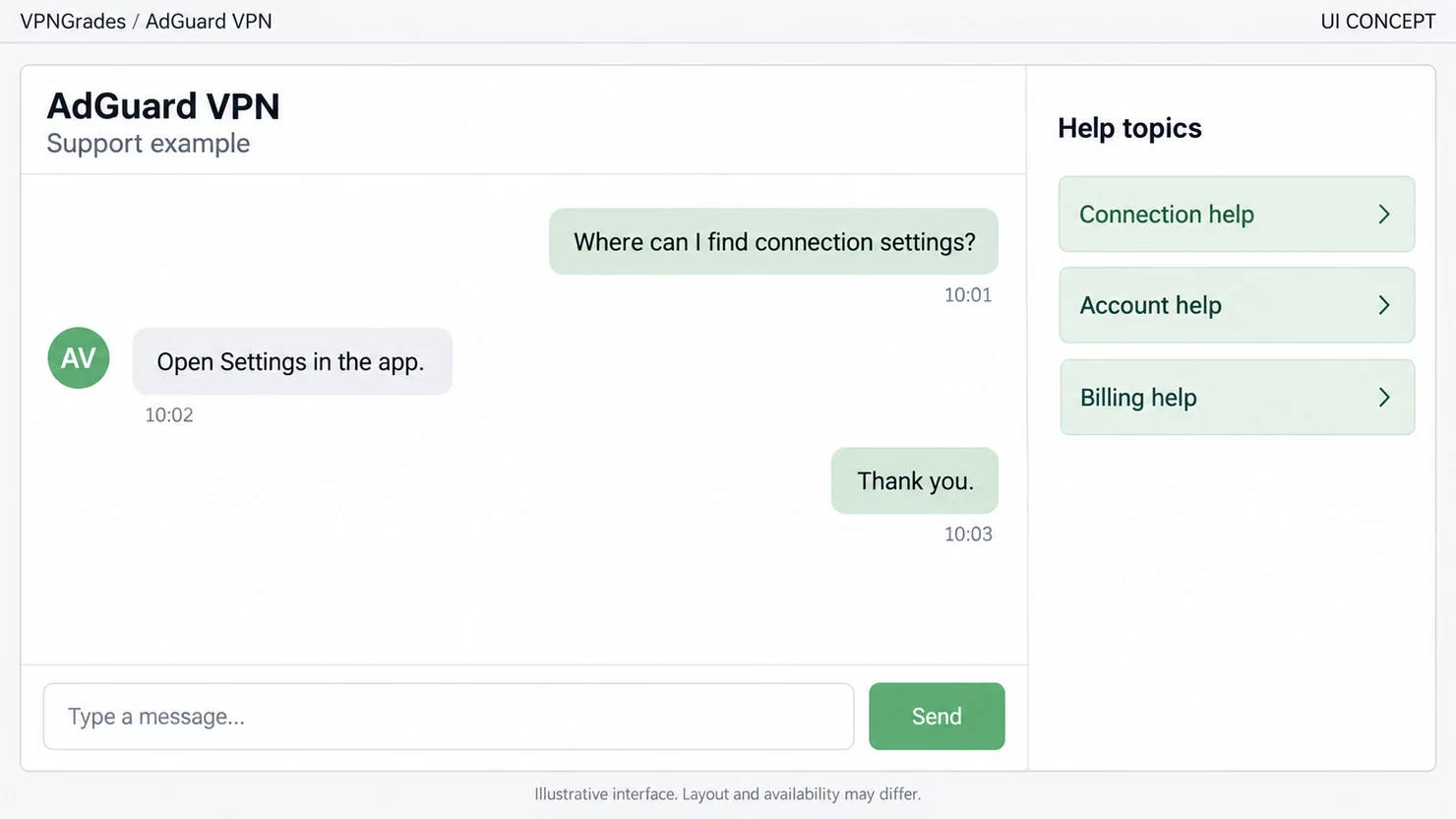Go to VPNGrades breadcrumb link
Viewport: 1456px width, 819px height.
(73, 22)
